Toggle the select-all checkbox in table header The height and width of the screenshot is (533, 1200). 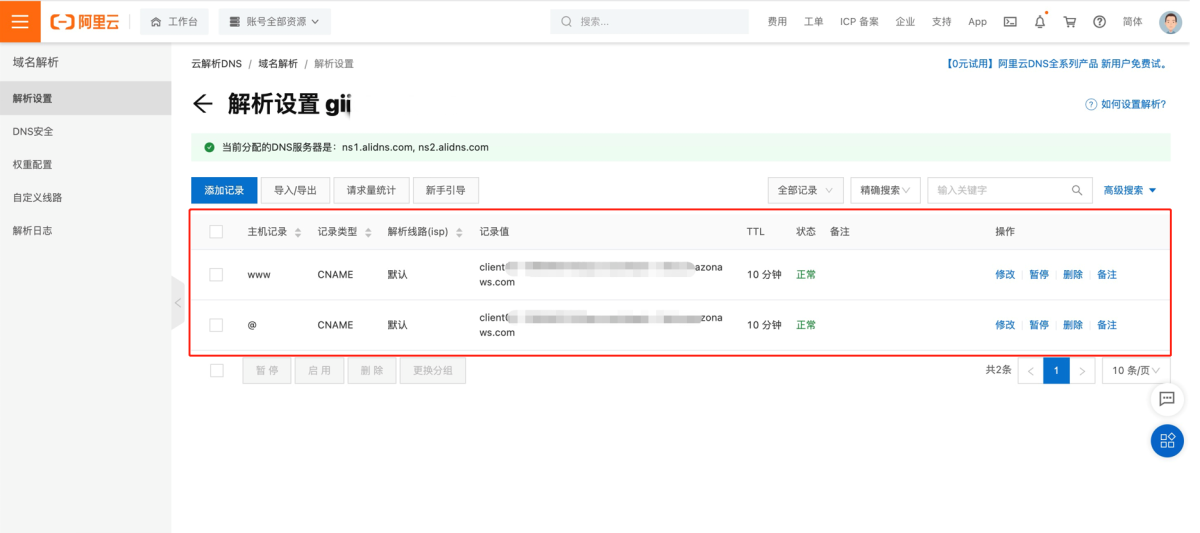pos(216,232)
